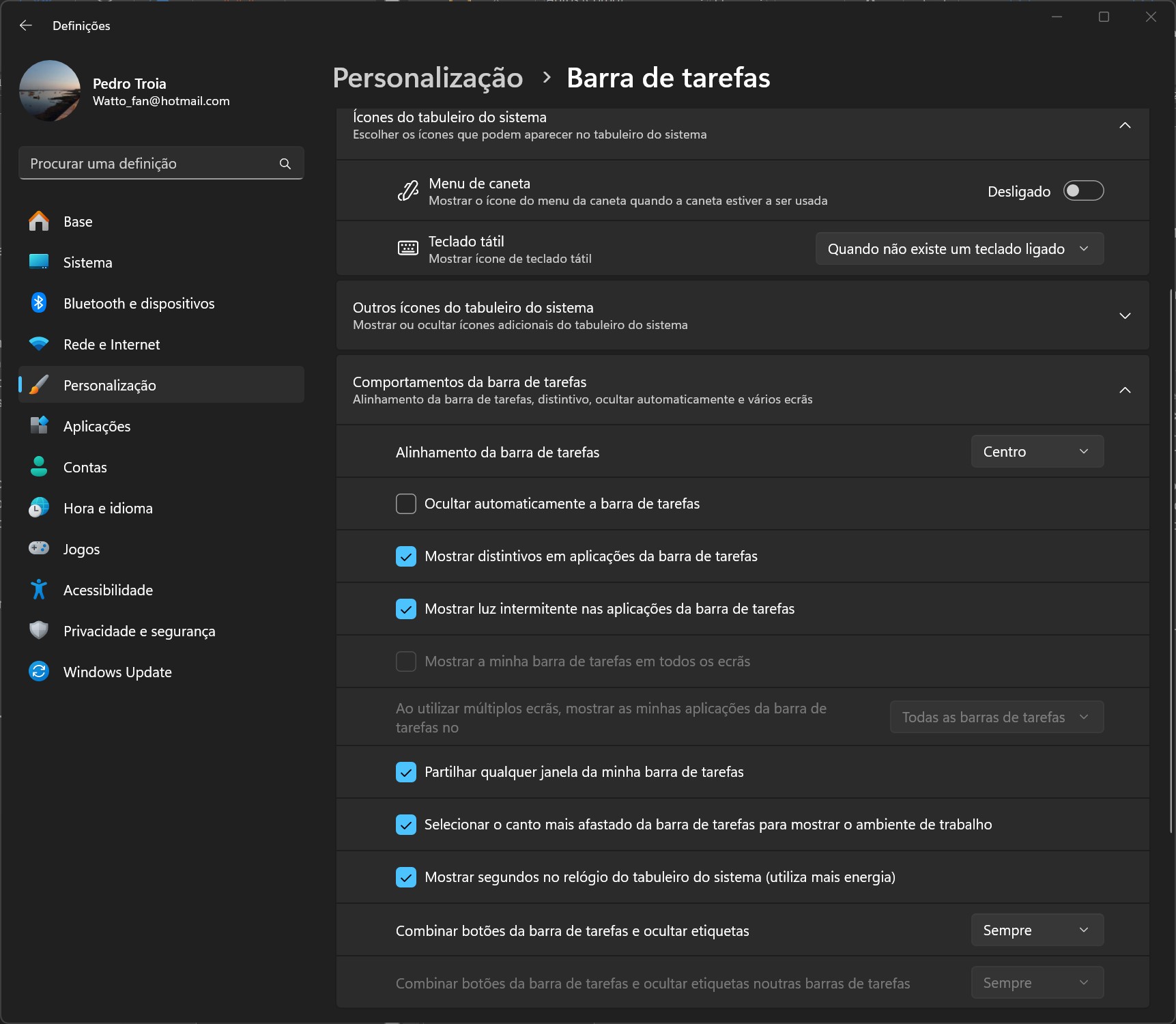Click the Windows Update sync icon

39,672
